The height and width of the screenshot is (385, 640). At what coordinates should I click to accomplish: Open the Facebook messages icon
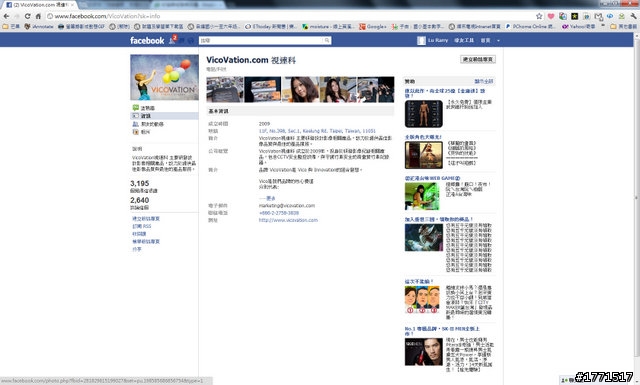(x=182, y=40)
